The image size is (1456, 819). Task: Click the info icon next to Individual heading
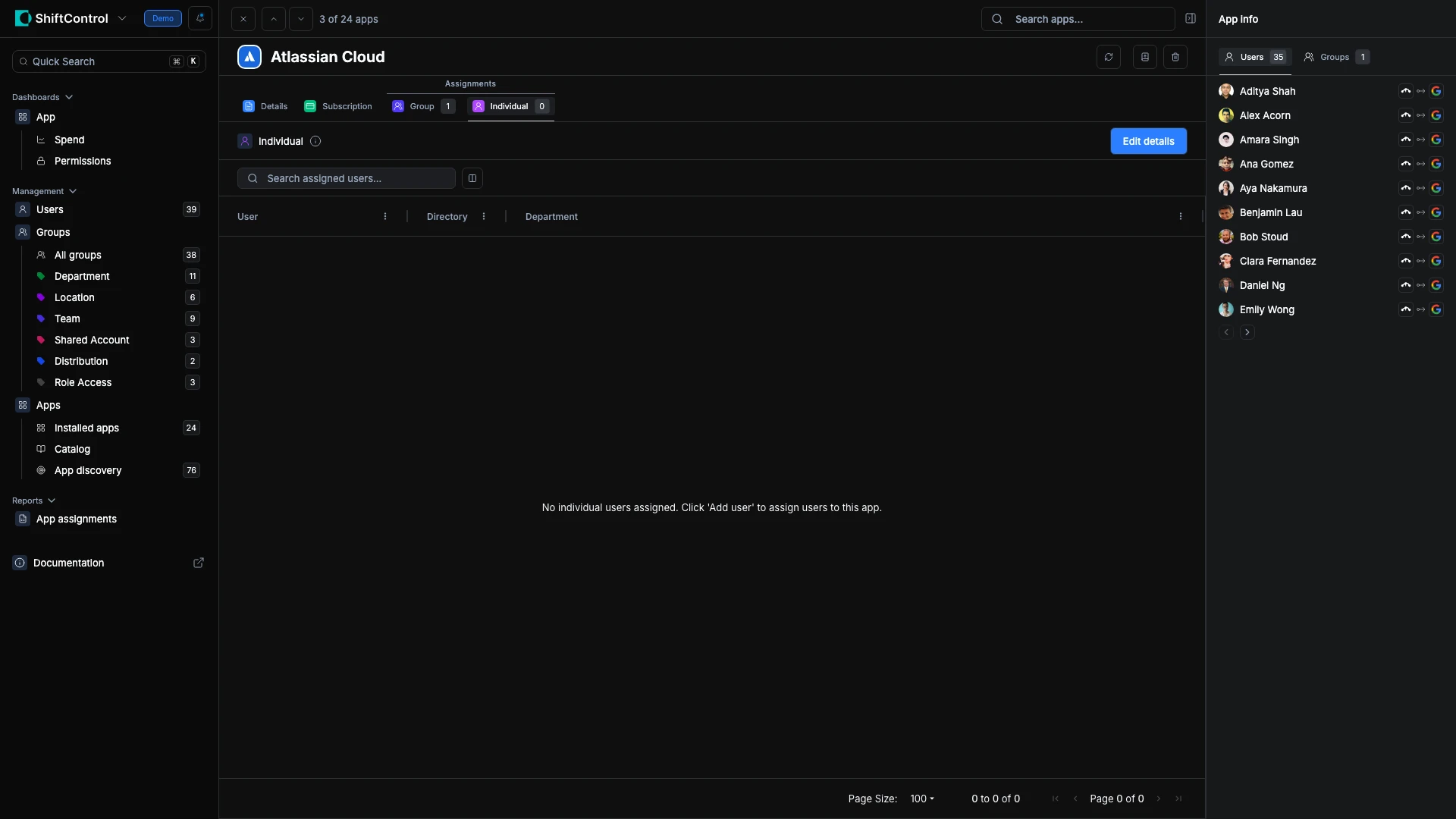pyautogui.click(x=315, y=141)
